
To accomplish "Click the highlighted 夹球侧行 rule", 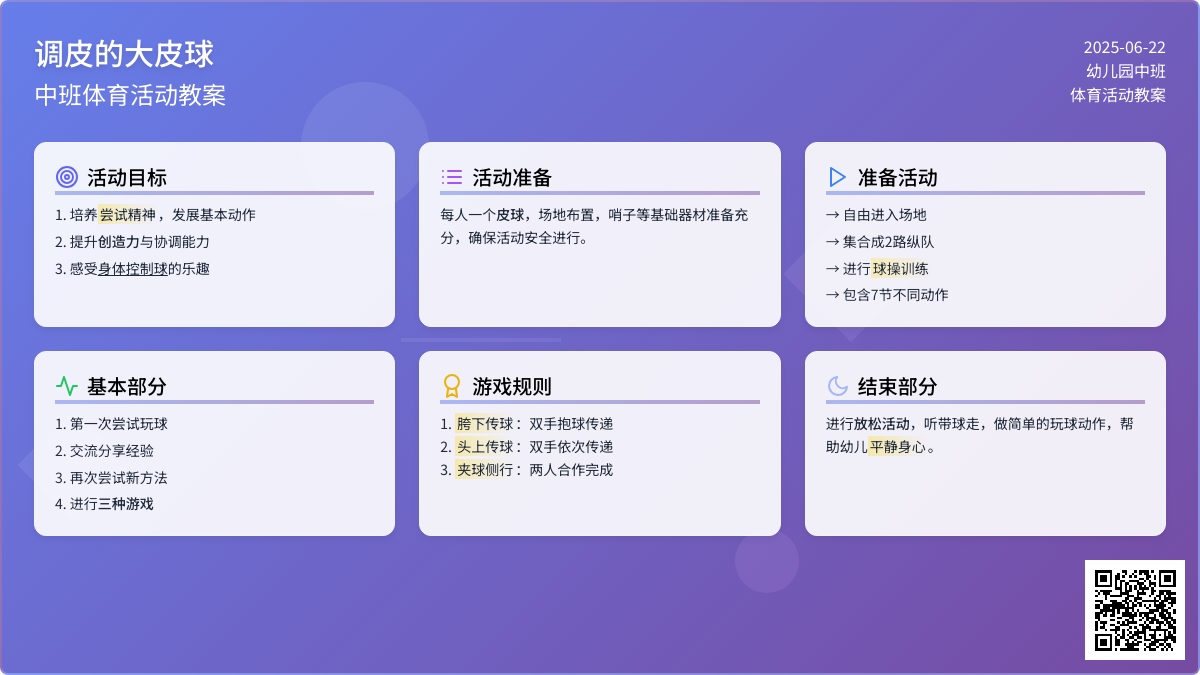I will point(485,469).
